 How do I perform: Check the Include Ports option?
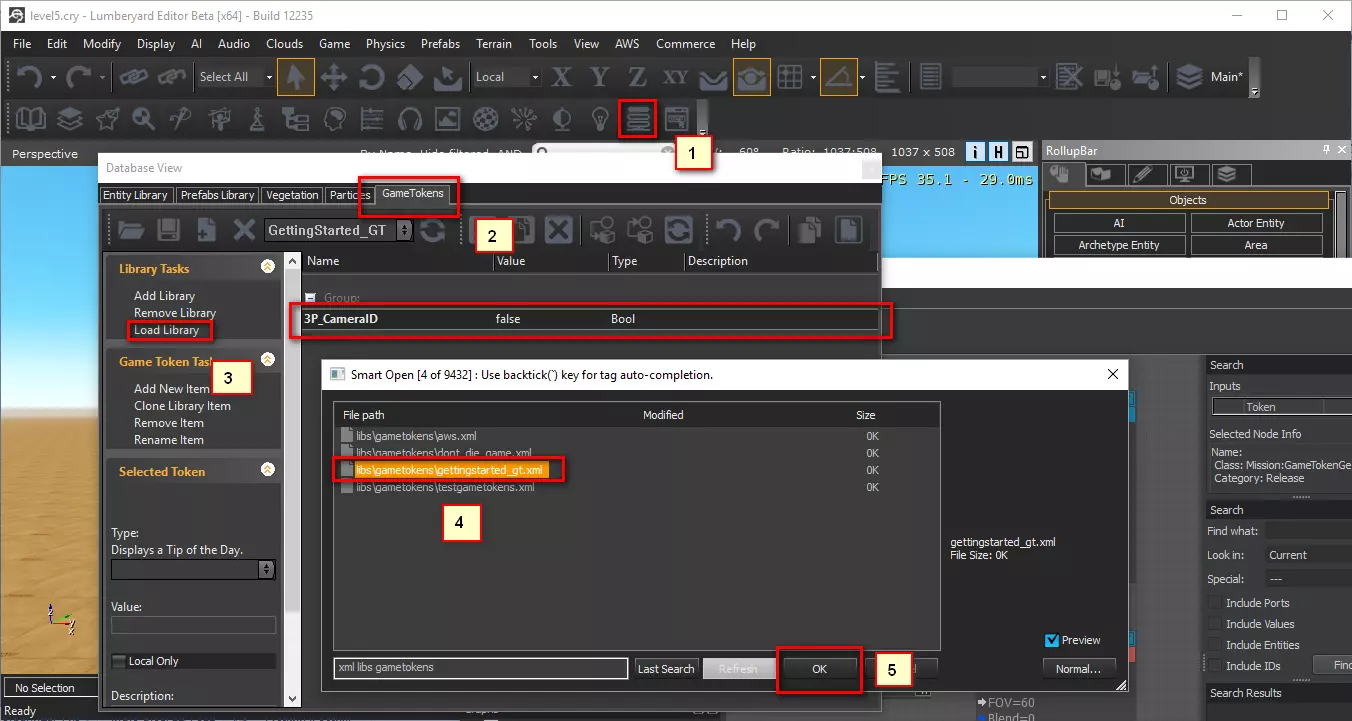click(1215, 603)
